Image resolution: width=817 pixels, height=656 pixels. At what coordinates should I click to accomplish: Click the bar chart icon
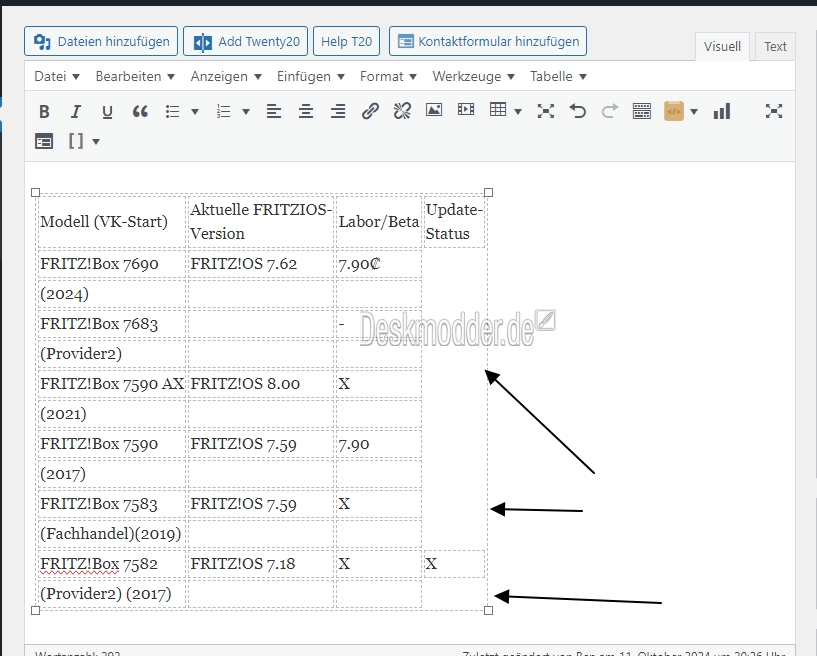(722, 111)
